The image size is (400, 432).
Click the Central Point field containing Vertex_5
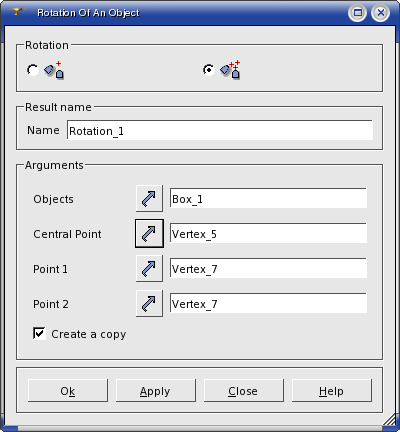tap(268, 233)
